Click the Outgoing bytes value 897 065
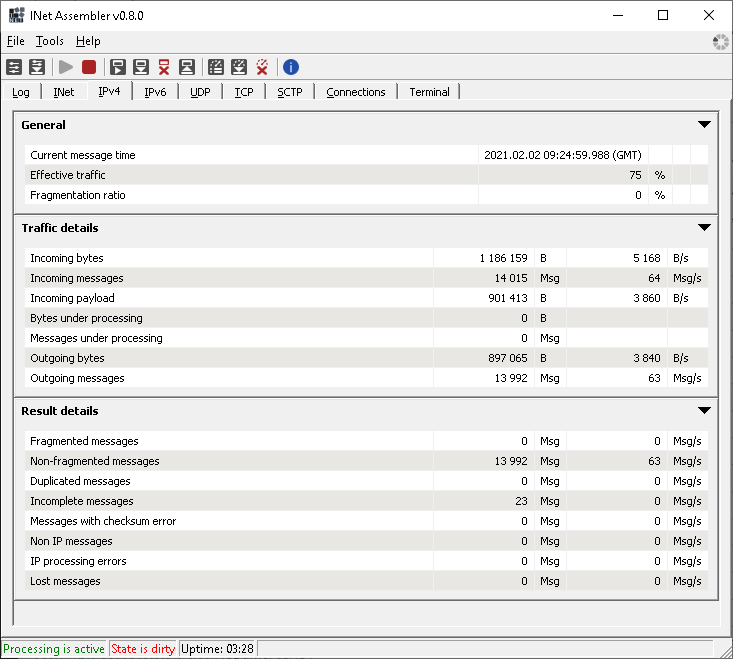Image resolution: width=733 pixels, height=659 pixels. coord(508,358)
